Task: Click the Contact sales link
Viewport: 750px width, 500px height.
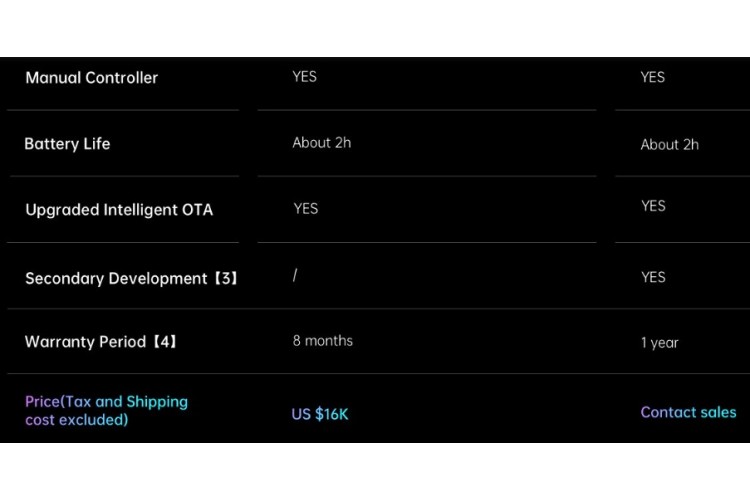Action: 688,412
